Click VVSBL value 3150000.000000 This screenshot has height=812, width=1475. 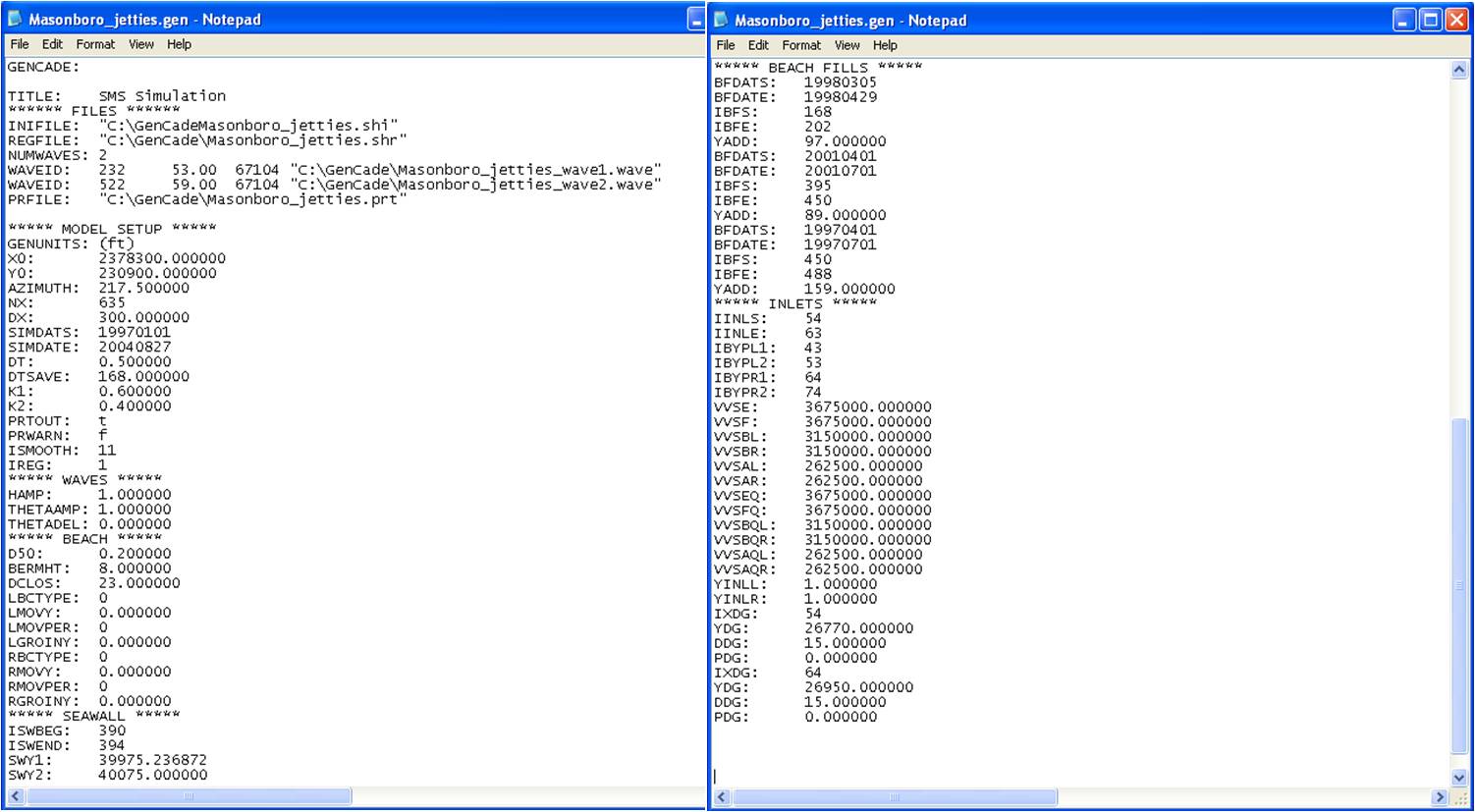(868, 436)
